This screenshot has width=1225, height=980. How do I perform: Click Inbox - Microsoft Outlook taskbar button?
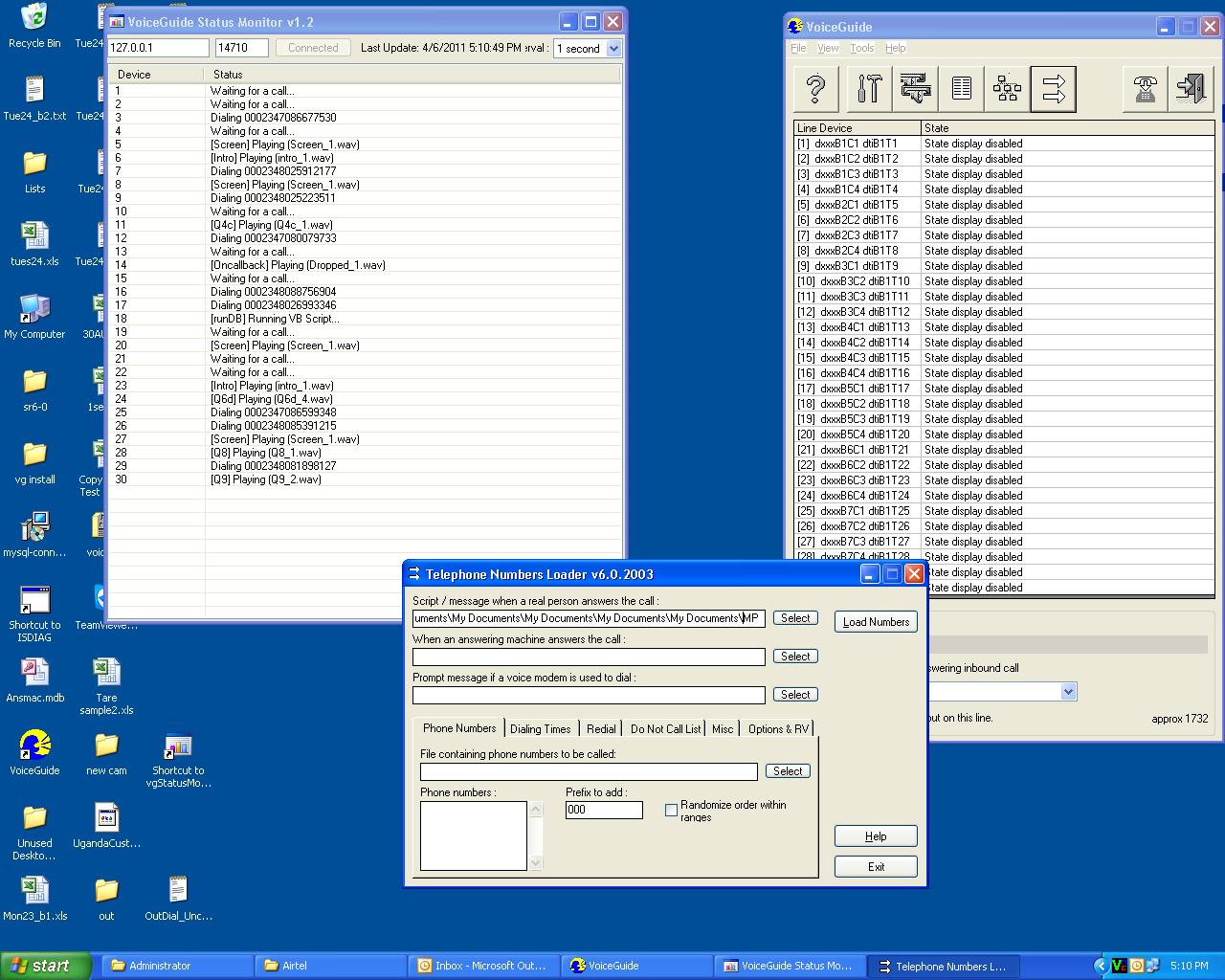(482, 966)
